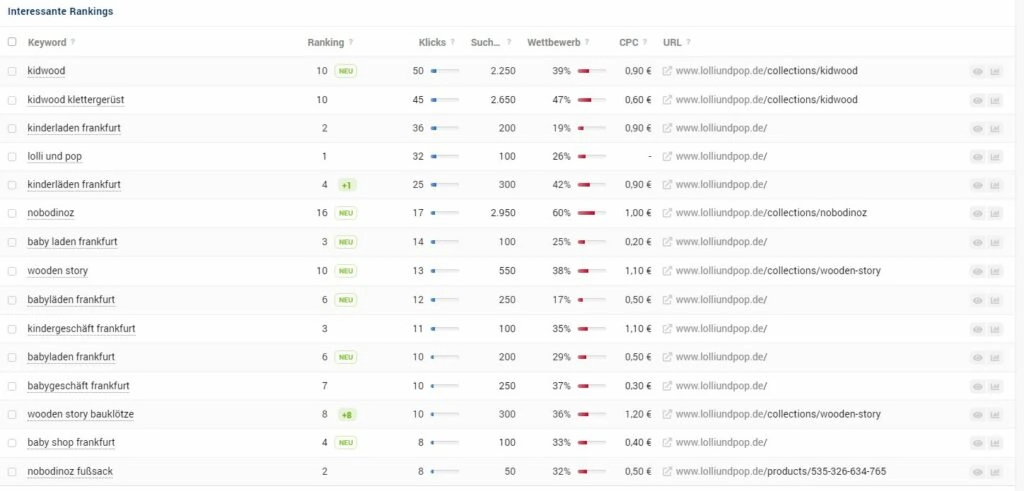Select the wooden story row checkbox
Viewport: 1024px width, 491px height.
tap(12, 271)
